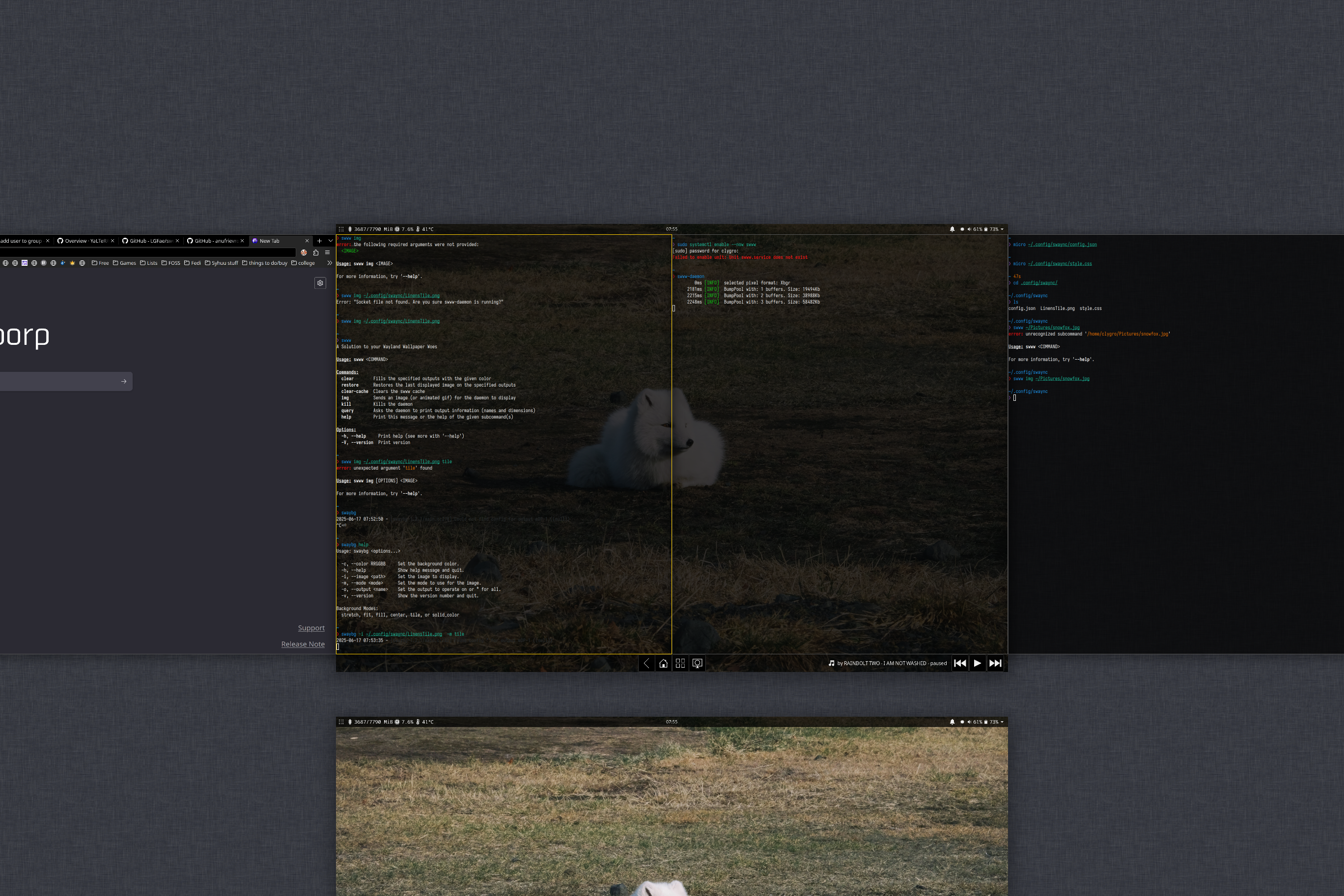The height and width of the screenshot is (896, 1344).
Task: Skip to the next music track
Action: [995, 663]
